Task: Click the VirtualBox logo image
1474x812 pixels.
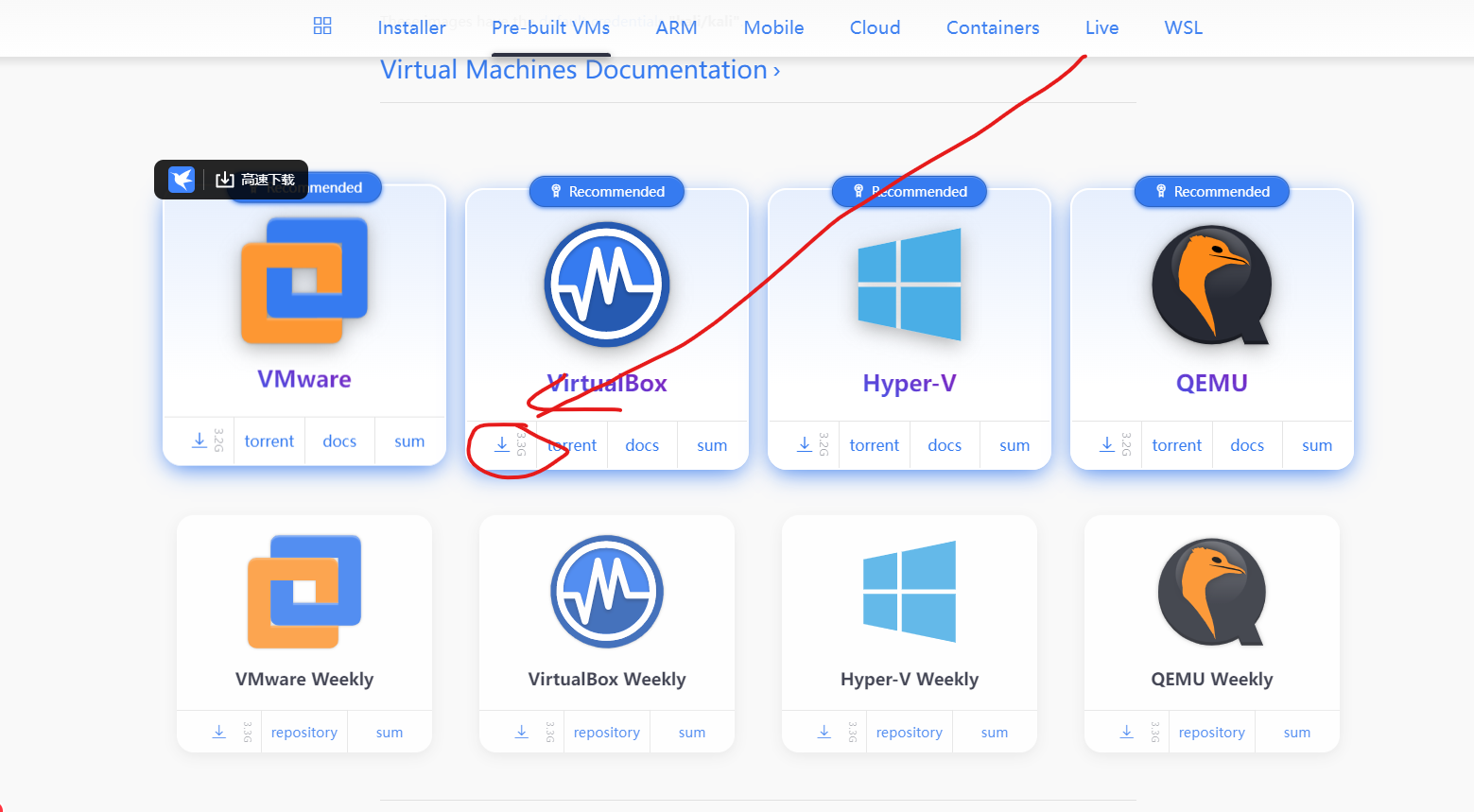Action: click(607, 285)
